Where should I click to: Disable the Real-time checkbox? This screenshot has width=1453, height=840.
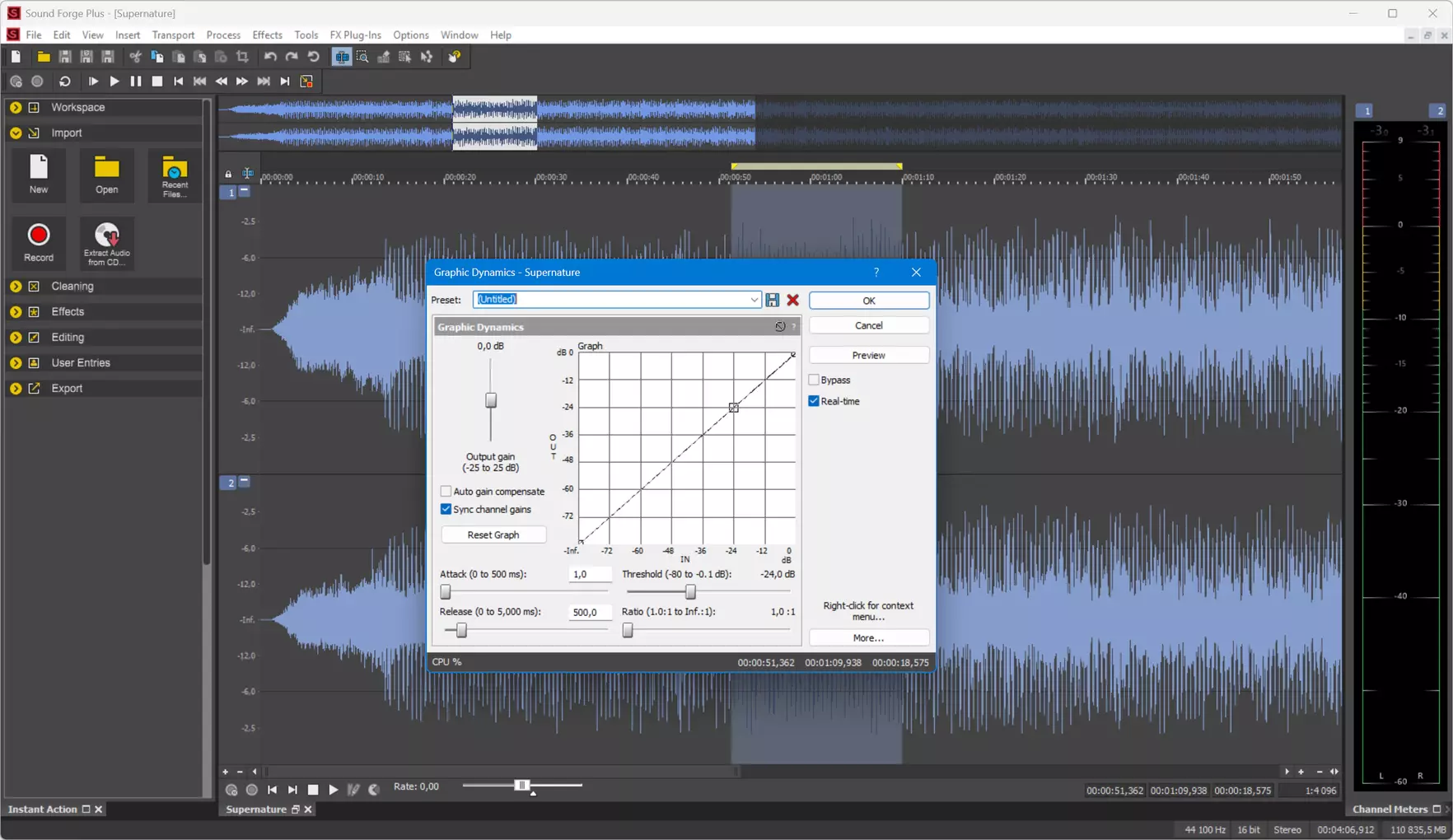(814, 401)
